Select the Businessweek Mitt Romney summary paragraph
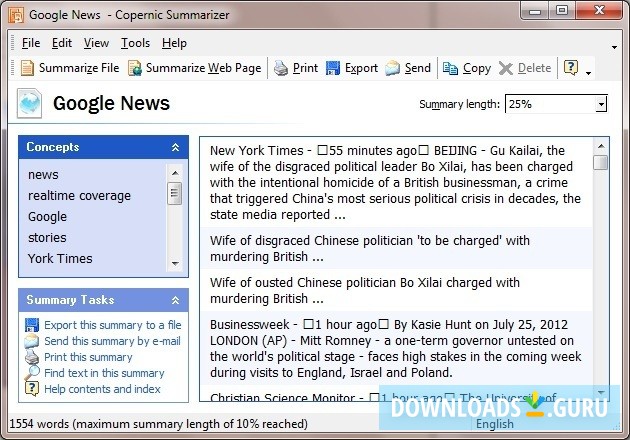Screen dimensions: 630x440 pyautogui.click(x=396, y=348)
